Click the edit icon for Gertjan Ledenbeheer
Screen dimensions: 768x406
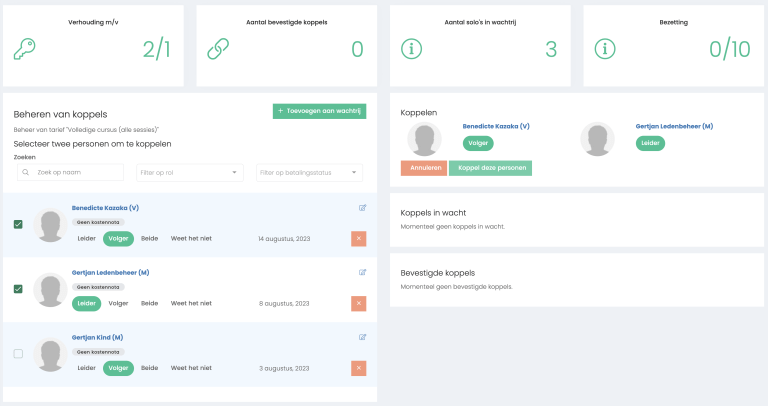tap(362, 272)
